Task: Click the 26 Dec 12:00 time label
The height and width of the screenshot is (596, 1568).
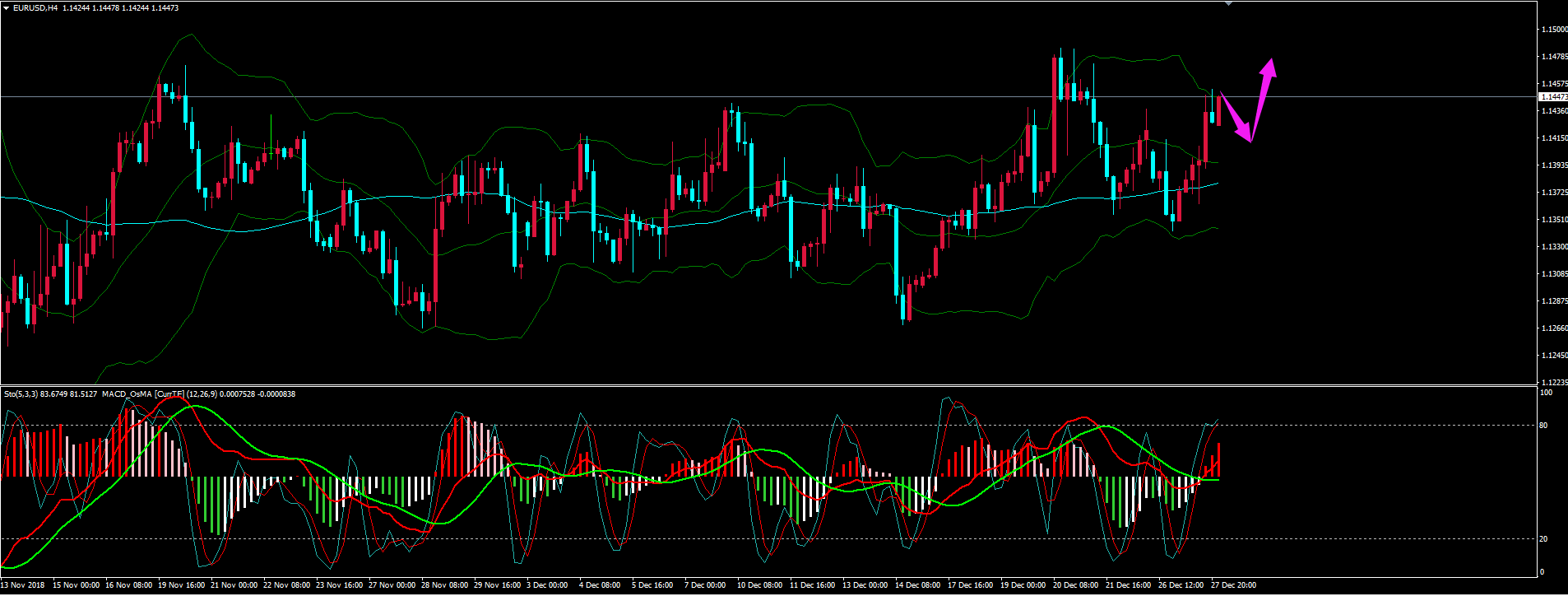Action: [1181, 585]
